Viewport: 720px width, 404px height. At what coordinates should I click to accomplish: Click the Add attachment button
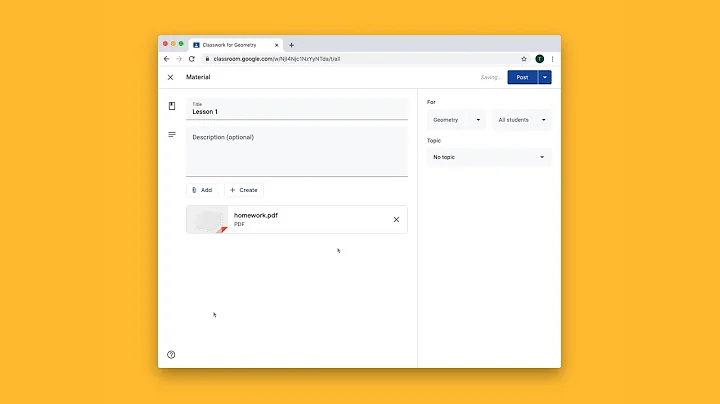click(x=202, y=190)
